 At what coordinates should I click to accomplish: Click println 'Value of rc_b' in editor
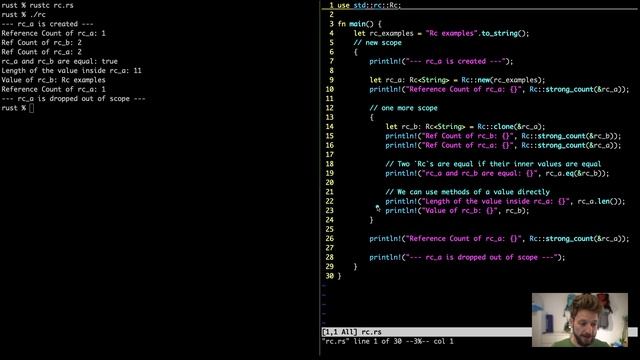[457, 211]
